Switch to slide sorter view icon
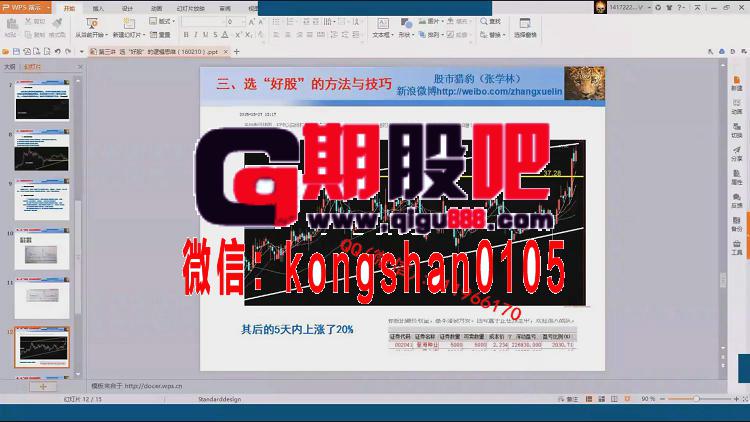Image resolution: width=750 pixels, height=422 pixels. click(x=602, y=399)
